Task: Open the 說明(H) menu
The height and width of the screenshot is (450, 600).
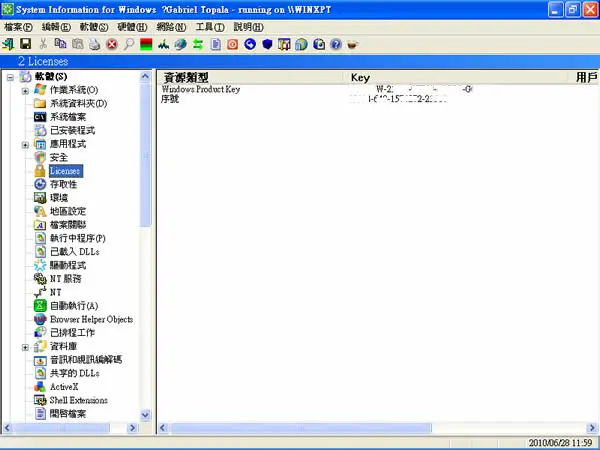Action: coord(248,27)
